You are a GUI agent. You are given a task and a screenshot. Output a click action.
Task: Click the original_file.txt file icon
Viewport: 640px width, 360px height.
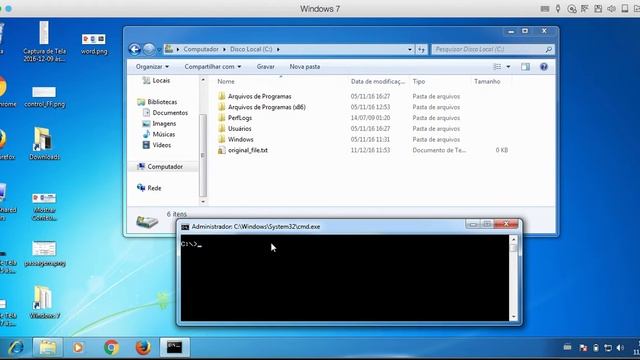[x=222, y=150]
